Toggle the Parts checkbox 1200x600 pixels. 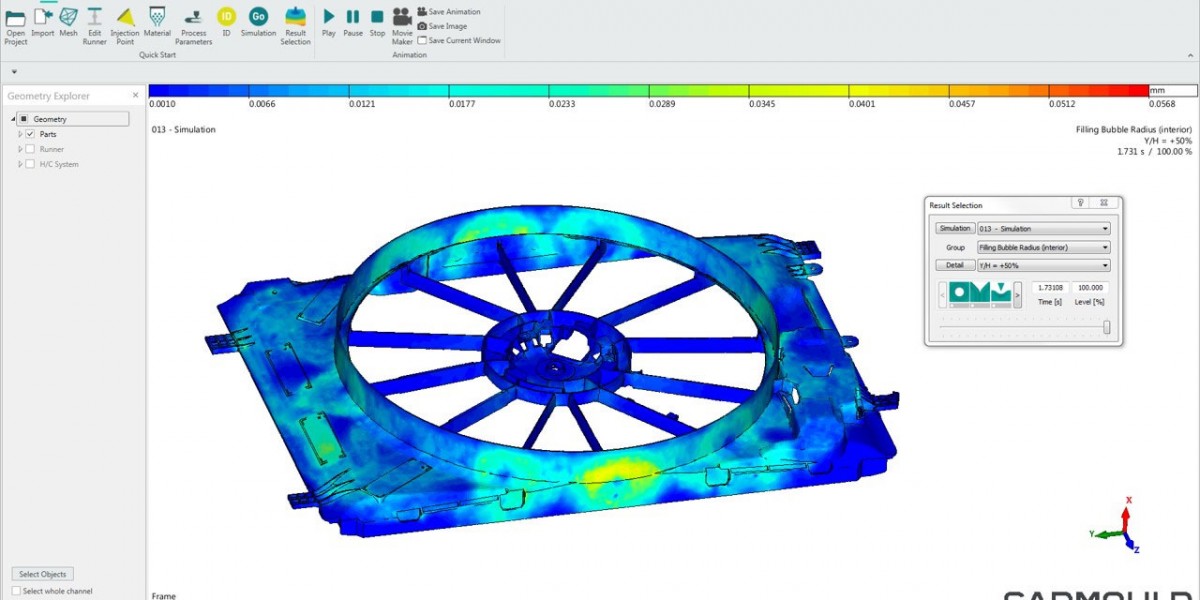(x=30, y=134)
